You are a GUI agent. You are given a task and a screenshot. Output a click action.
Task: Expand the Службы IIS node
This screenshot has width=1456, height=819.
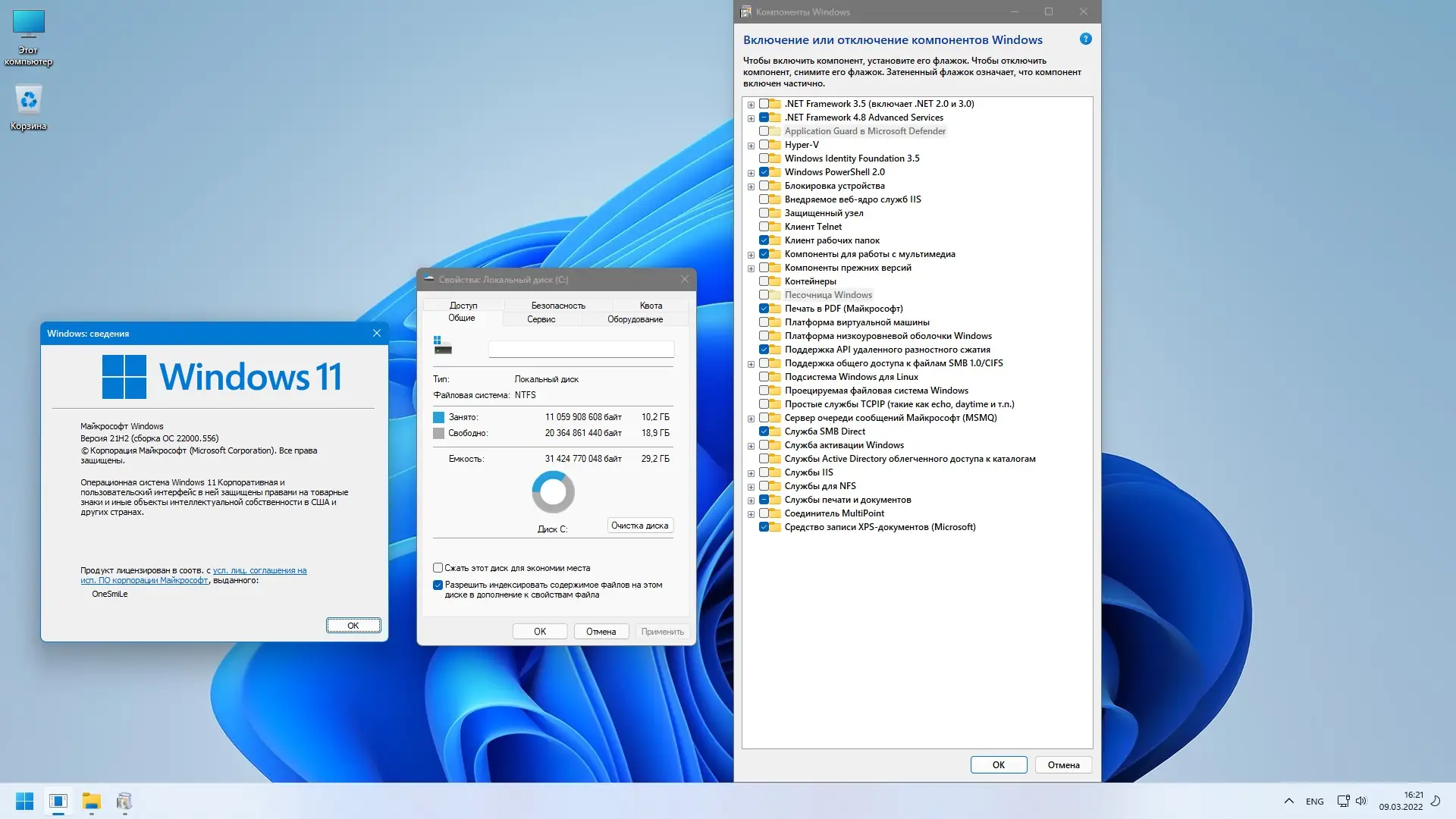751,473
